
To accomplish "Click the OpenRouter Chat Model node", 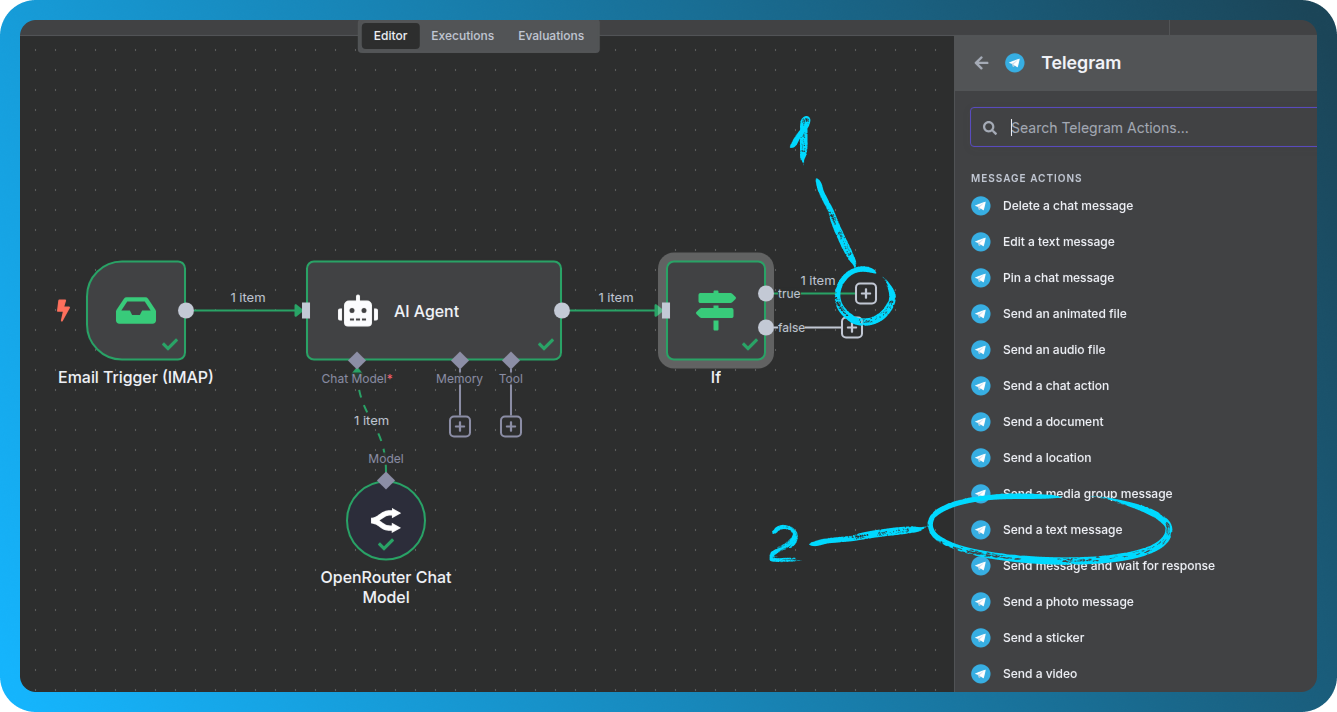I will pos(386,521).
